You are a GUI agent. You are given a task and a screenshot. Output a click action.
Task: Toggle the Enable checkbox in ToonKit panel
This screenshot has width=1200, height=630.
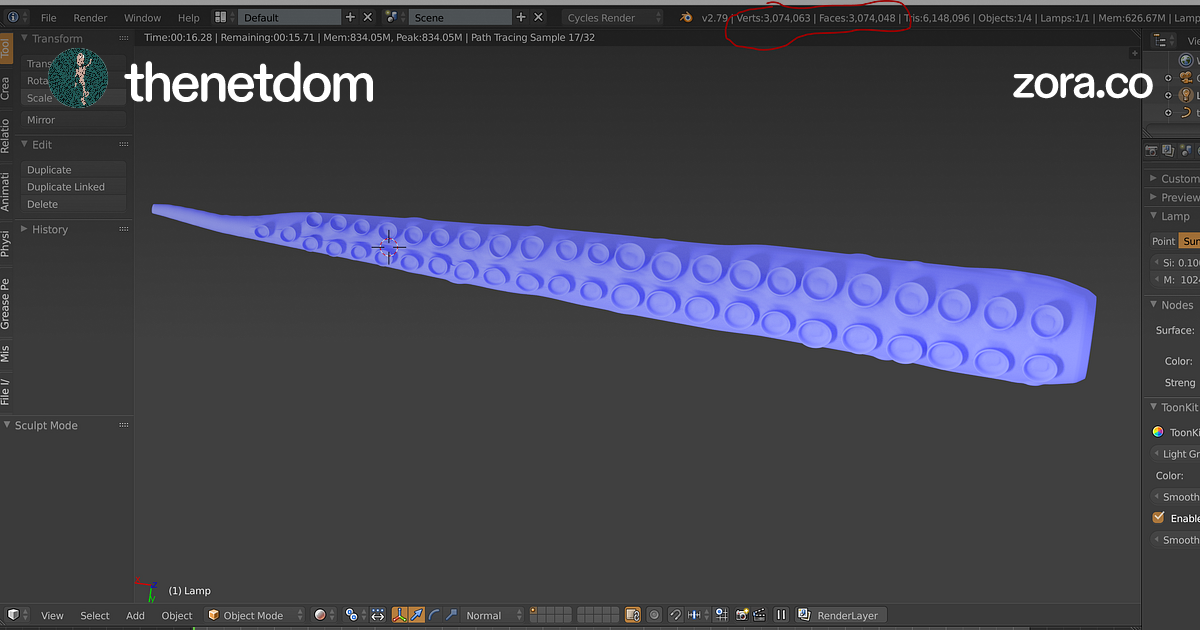click(1159, 518)
